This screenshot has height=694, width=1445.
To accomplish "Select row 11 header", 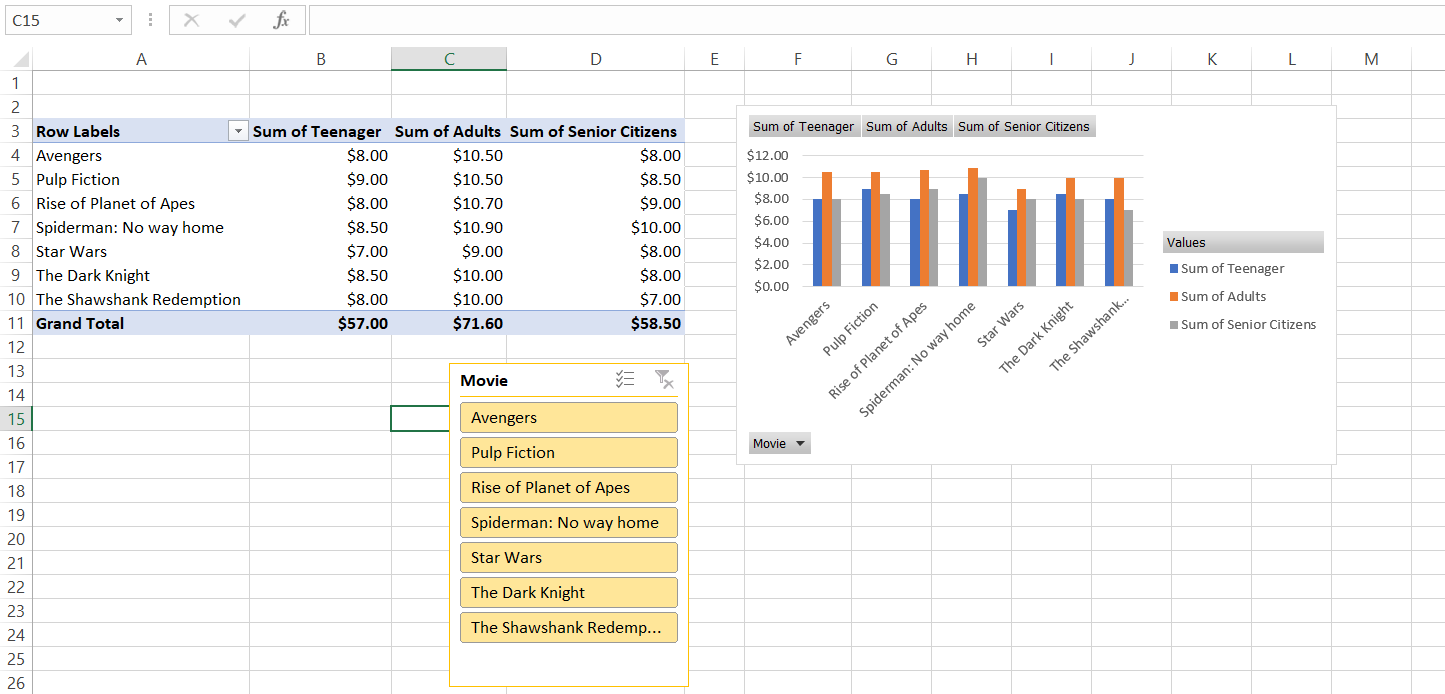I will pos(16,323).
